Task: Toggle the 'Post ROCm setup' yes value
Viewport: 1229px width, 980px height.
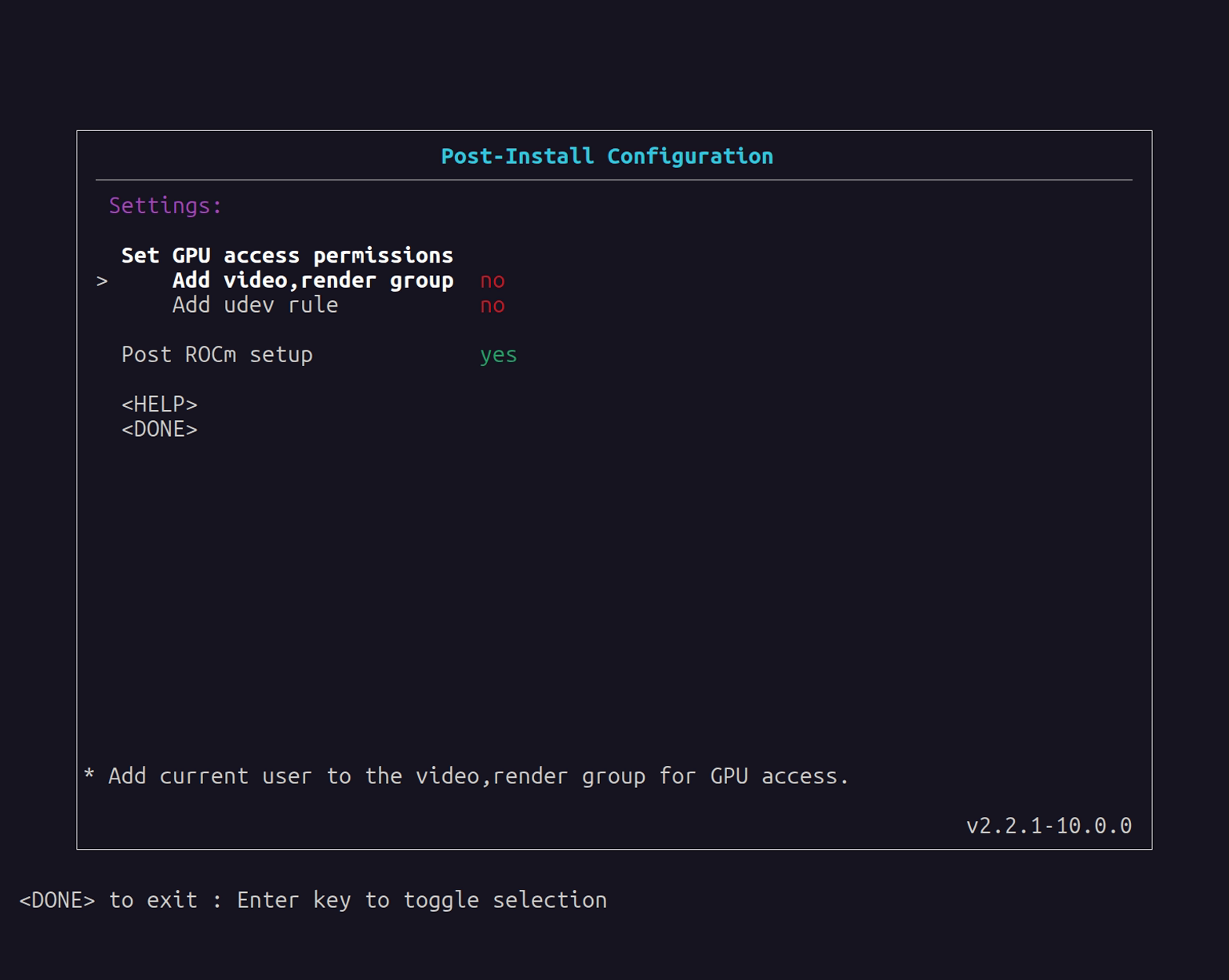Action: 498,355
